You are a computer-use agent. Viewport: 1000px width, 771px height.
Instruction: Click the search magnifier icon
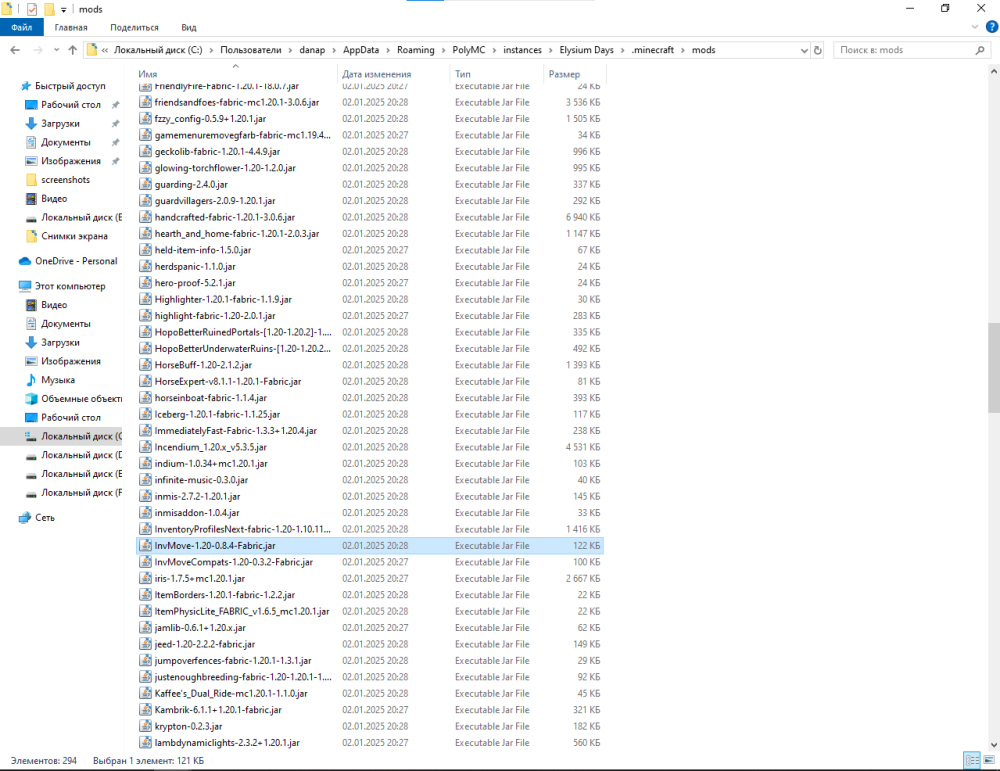point(980,50)
